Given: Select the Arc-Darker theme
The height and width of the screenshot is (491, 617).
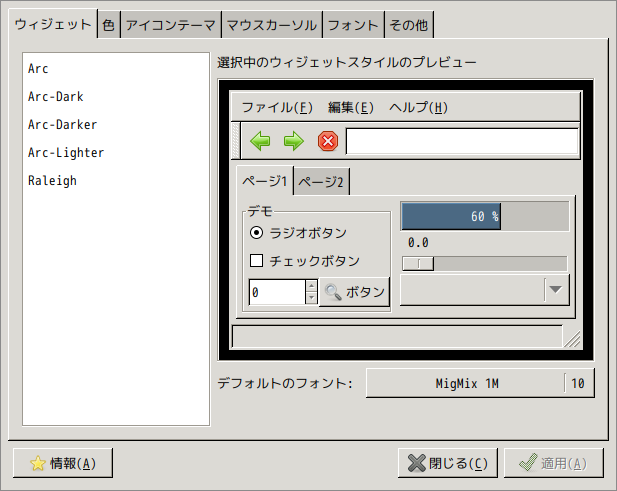Looking at the screenshot, I should (116, 124).
